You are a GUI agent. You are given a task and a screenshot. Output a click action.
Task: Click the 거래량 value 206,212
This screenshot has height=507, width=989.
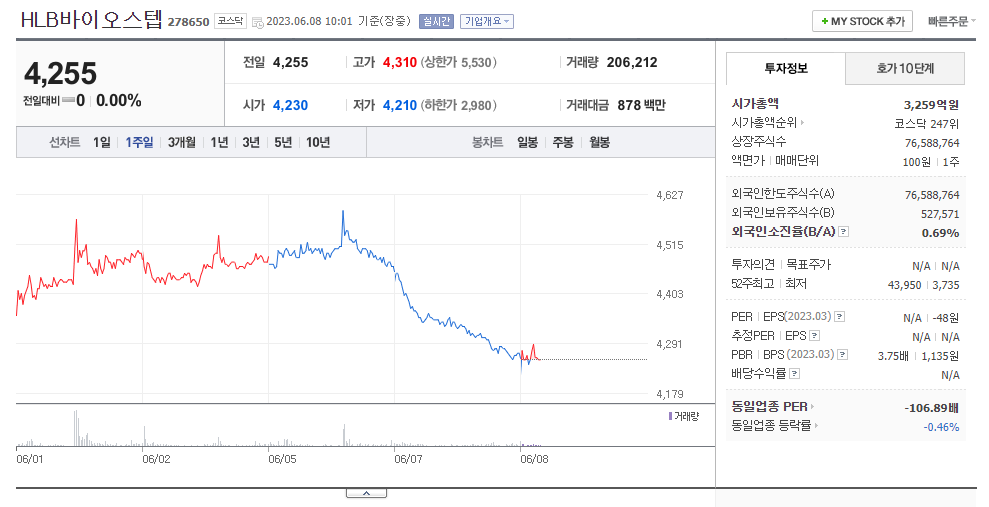click(x=632, y=62)
